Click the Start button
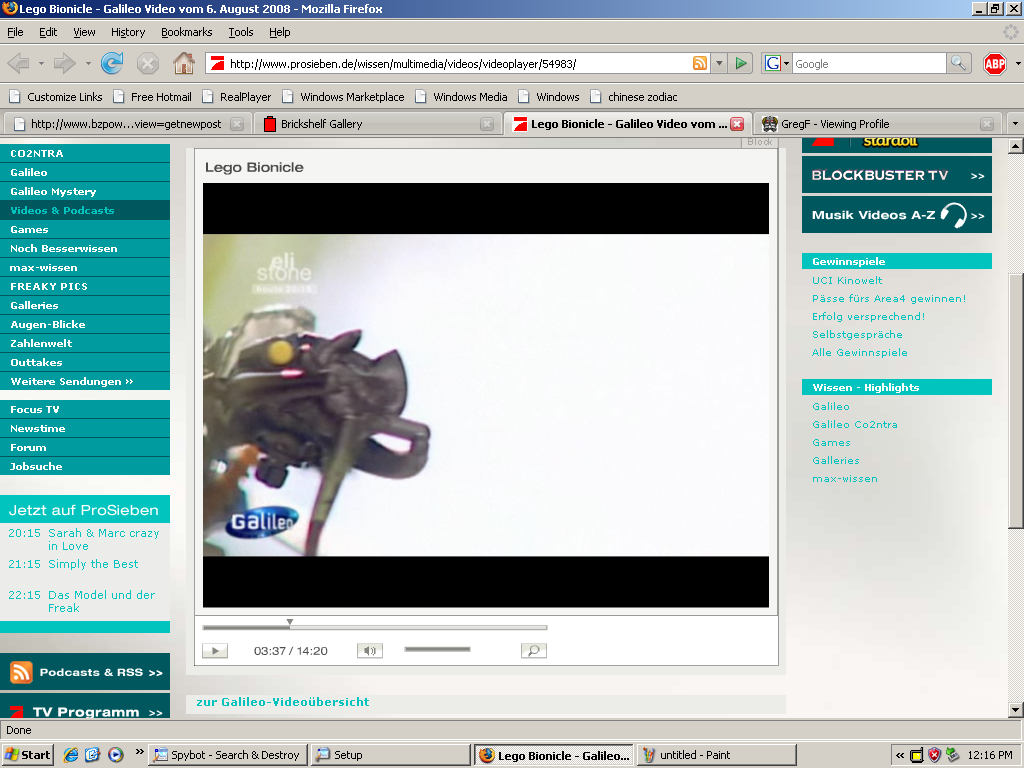 27,755
